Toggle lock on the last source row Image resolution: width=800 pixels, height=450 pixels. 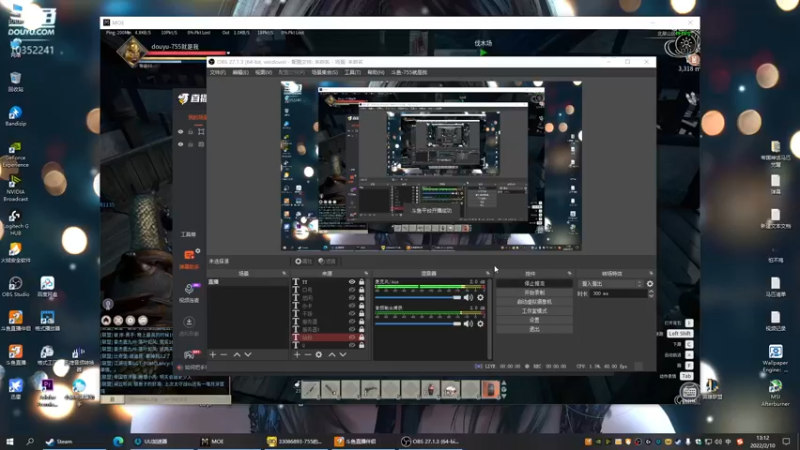pos(361,345)
